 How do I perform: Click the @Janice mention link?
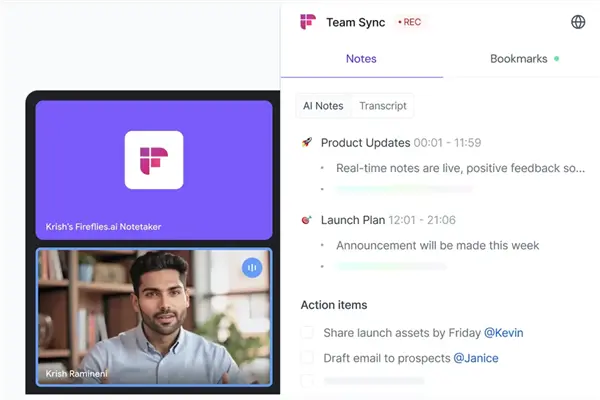475,357
